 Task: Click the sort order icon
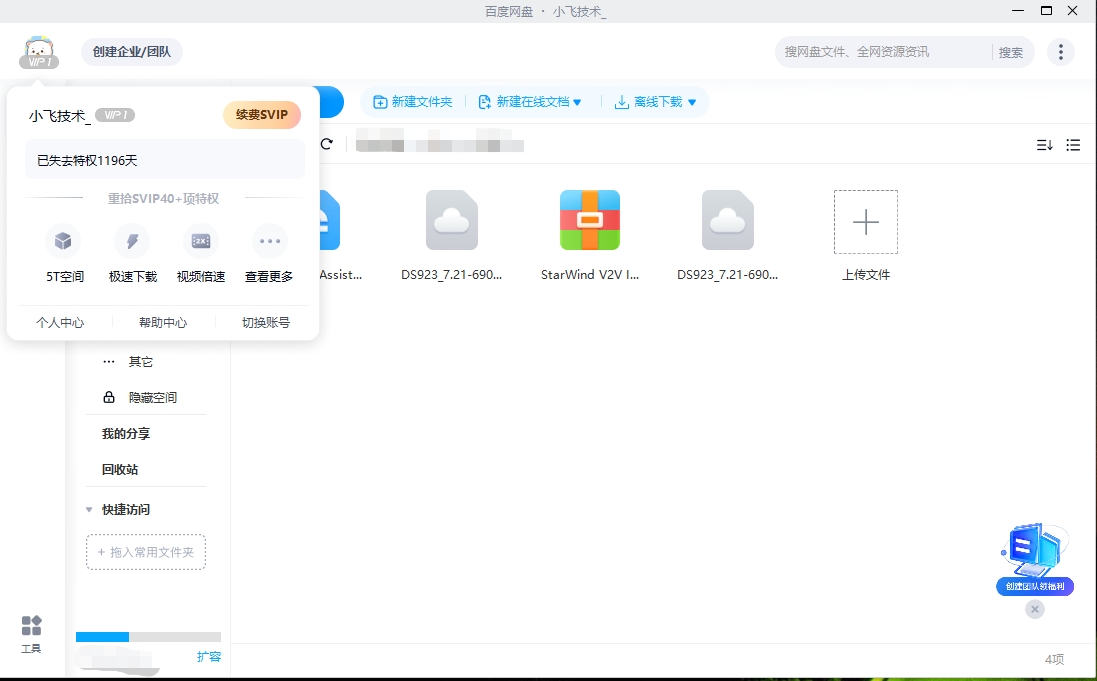(1044, 145)
